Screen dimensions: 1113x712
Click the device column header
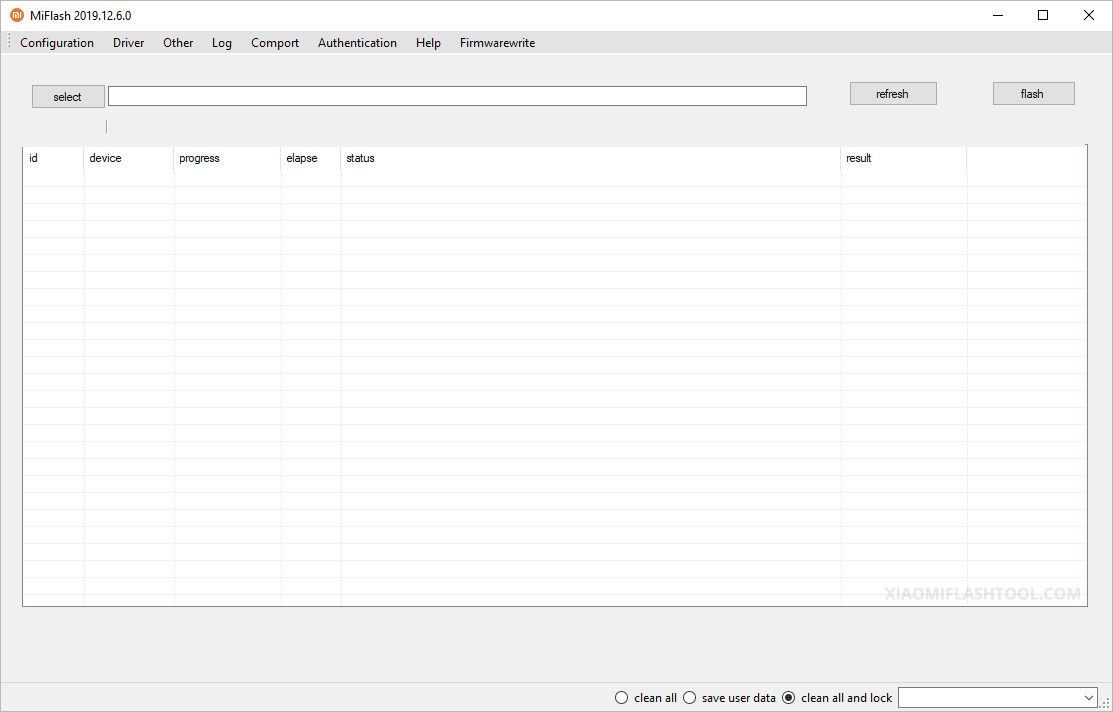[128, 158]
